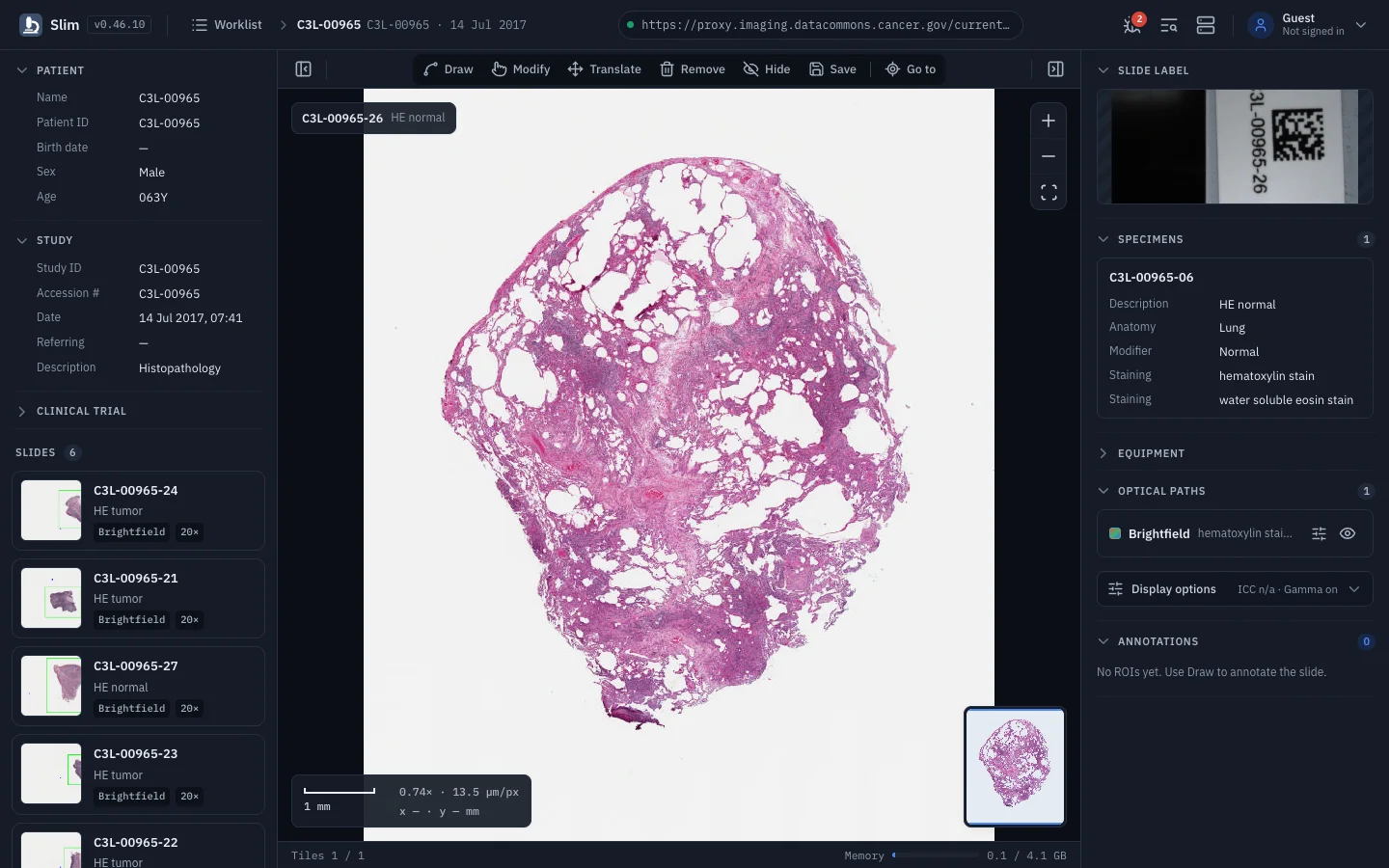Zoom out with the minus button
Viewport: 1389px width, 868px height.
point(1049,156)
